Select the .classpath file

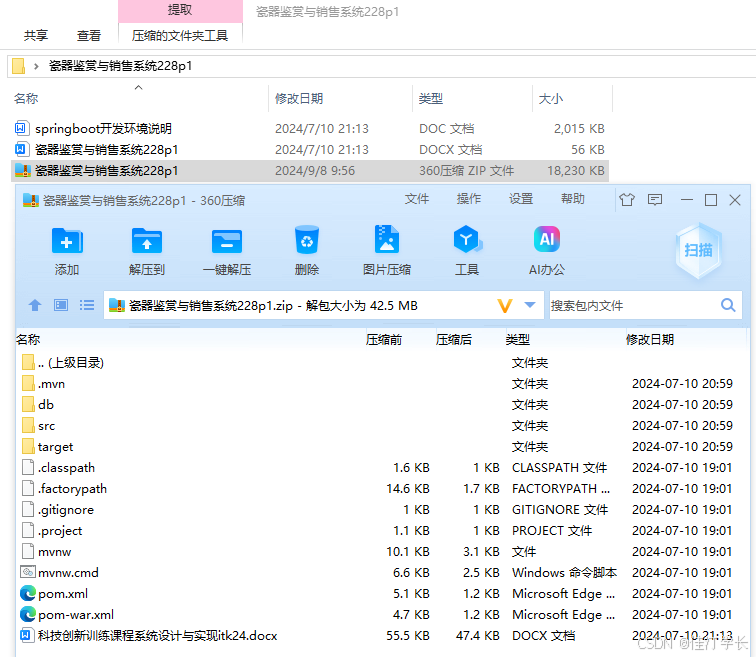coord(58,468)
